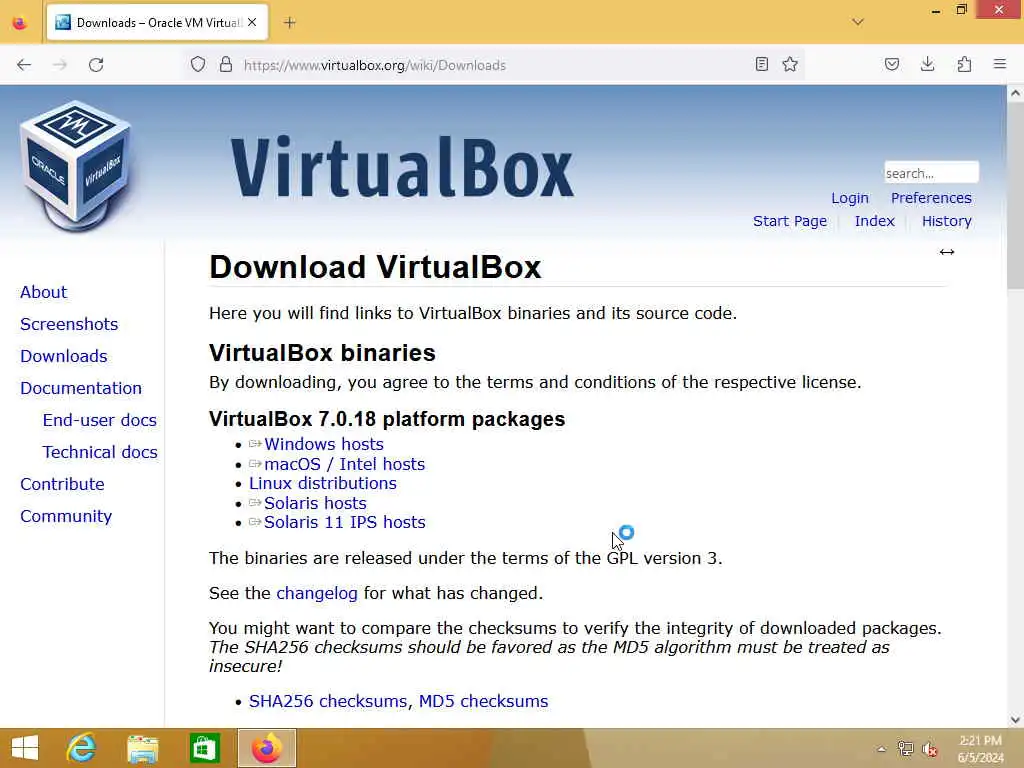The width and height of the screenshot is (1024, 768).
Task: Click the search... input box
Action: [931, 173]
